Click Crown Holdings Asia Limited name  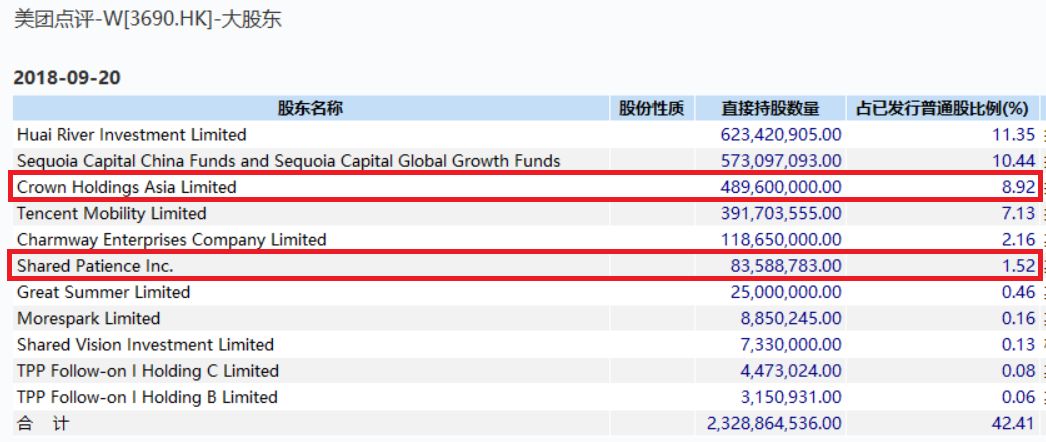click(126, 187)
